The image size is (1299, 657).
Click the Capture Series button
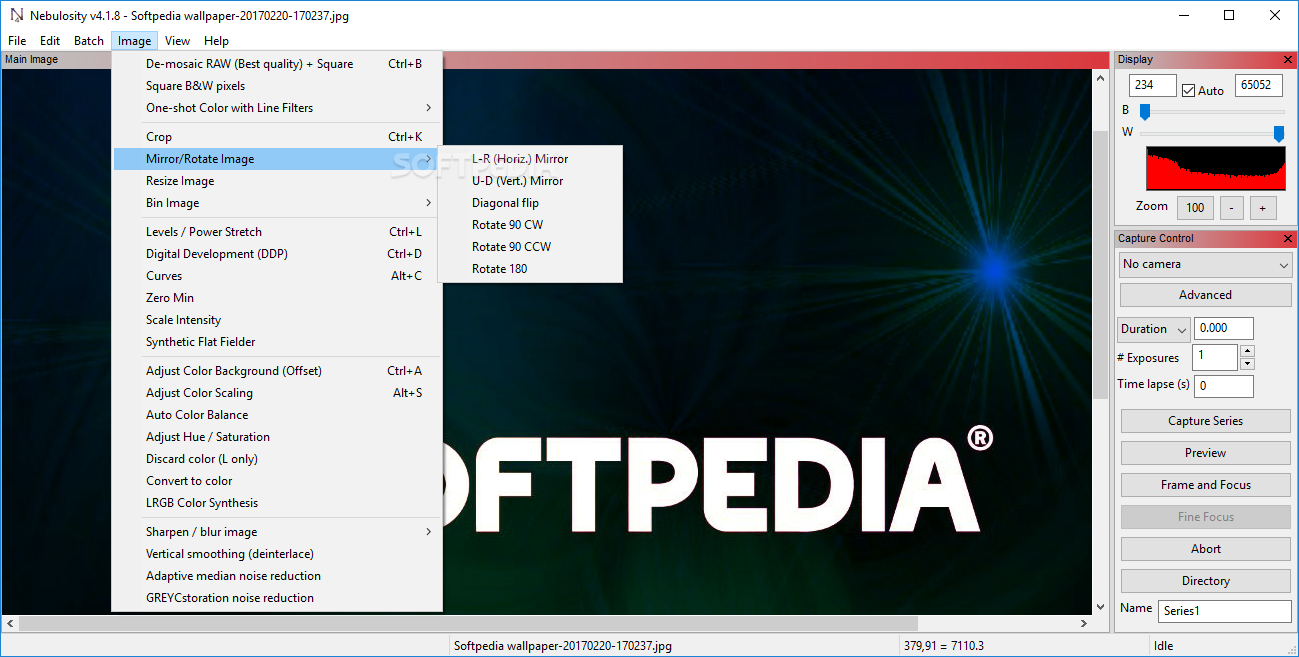[1205, 421]
